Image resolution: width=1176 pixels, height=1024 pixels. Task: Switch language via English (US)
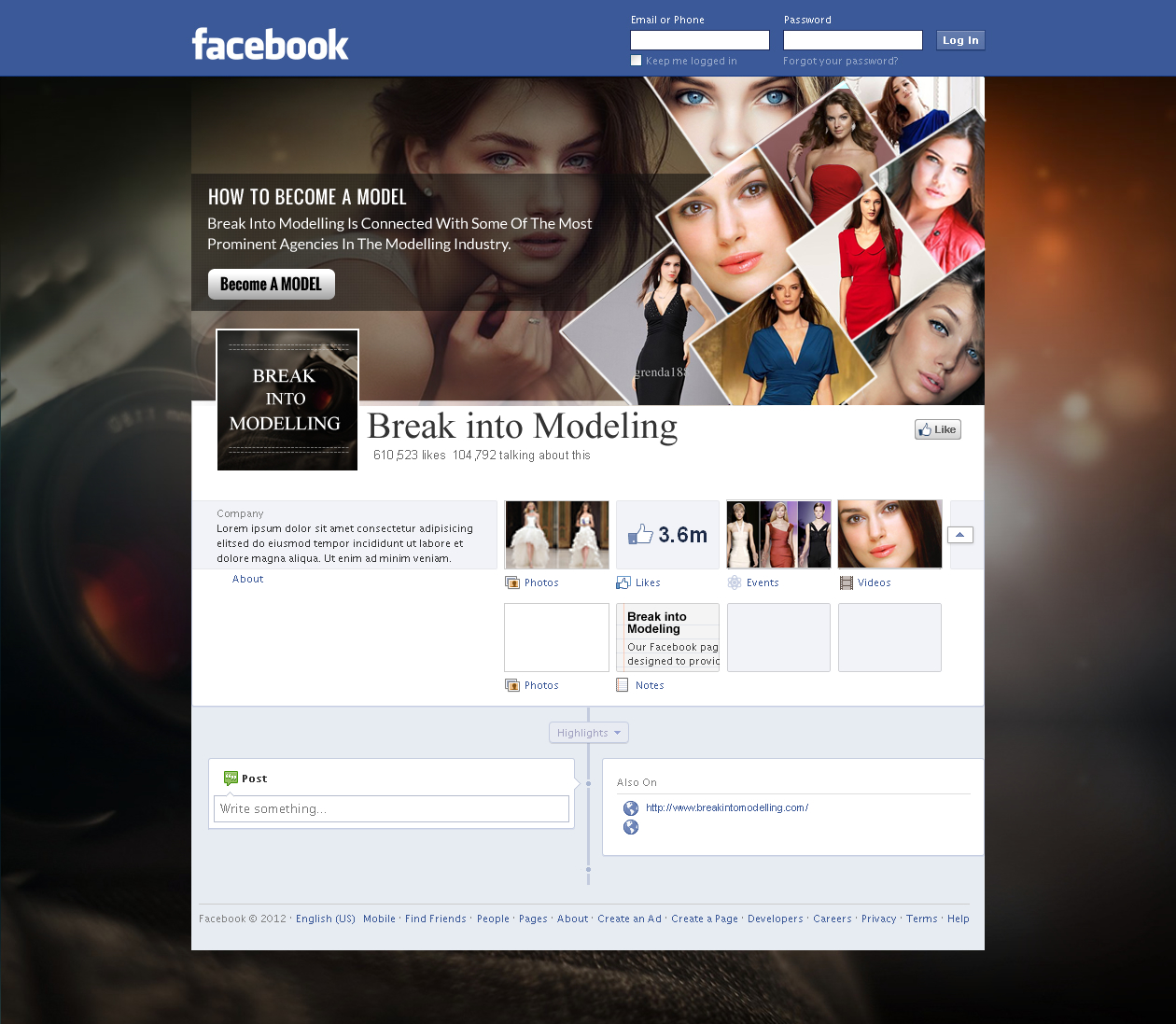325,919
